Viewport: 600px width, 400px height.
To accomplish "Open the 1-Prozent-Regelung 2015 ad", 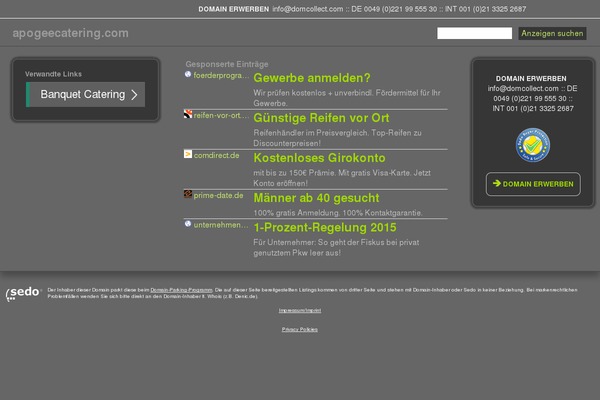I will click(x=325, y=227).
